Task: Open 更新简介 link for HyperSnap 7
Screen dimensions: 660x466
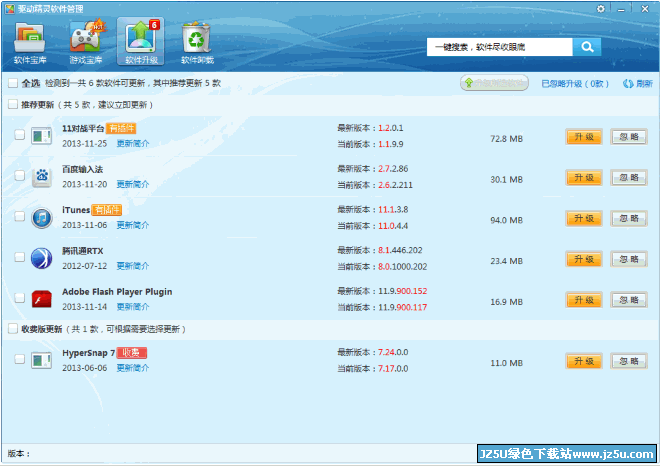Action: [x=133, y=368]
